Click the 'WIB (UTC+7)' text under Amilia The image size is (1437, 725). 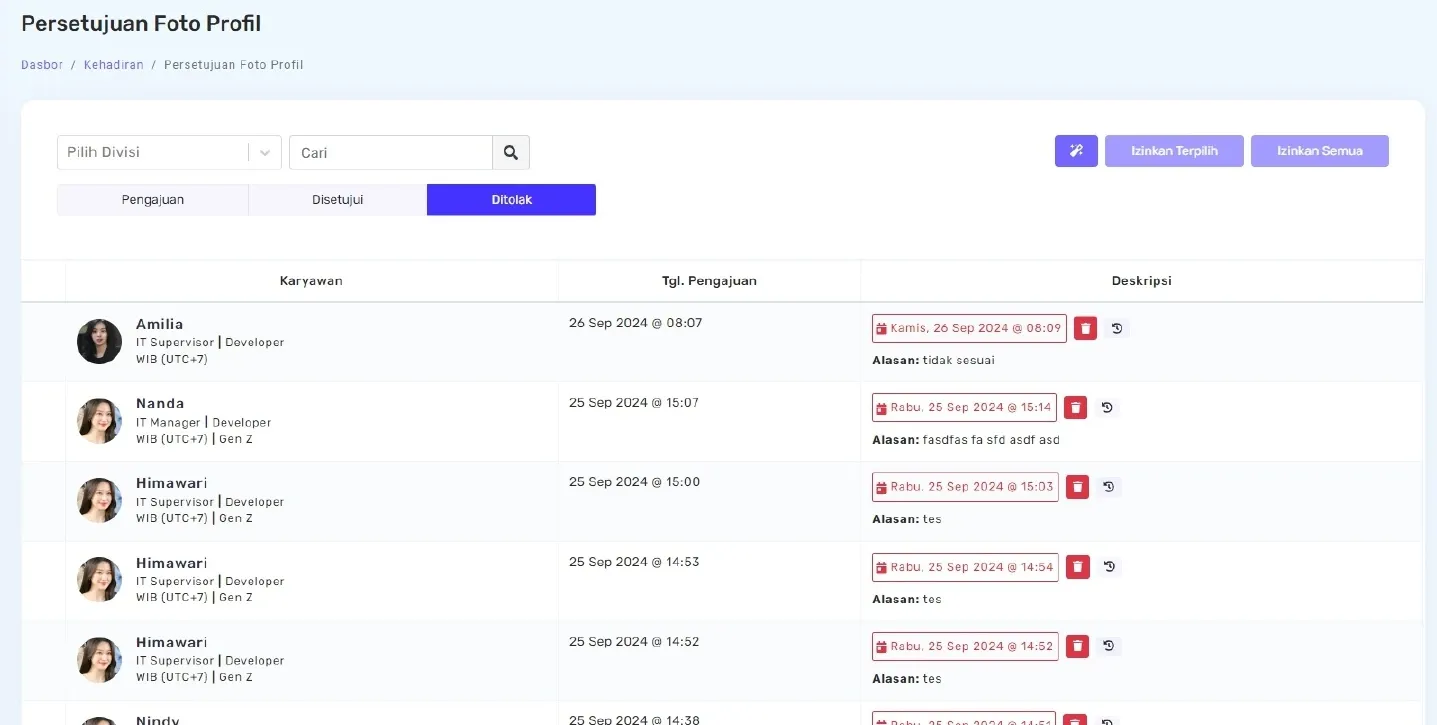point(172,359)
